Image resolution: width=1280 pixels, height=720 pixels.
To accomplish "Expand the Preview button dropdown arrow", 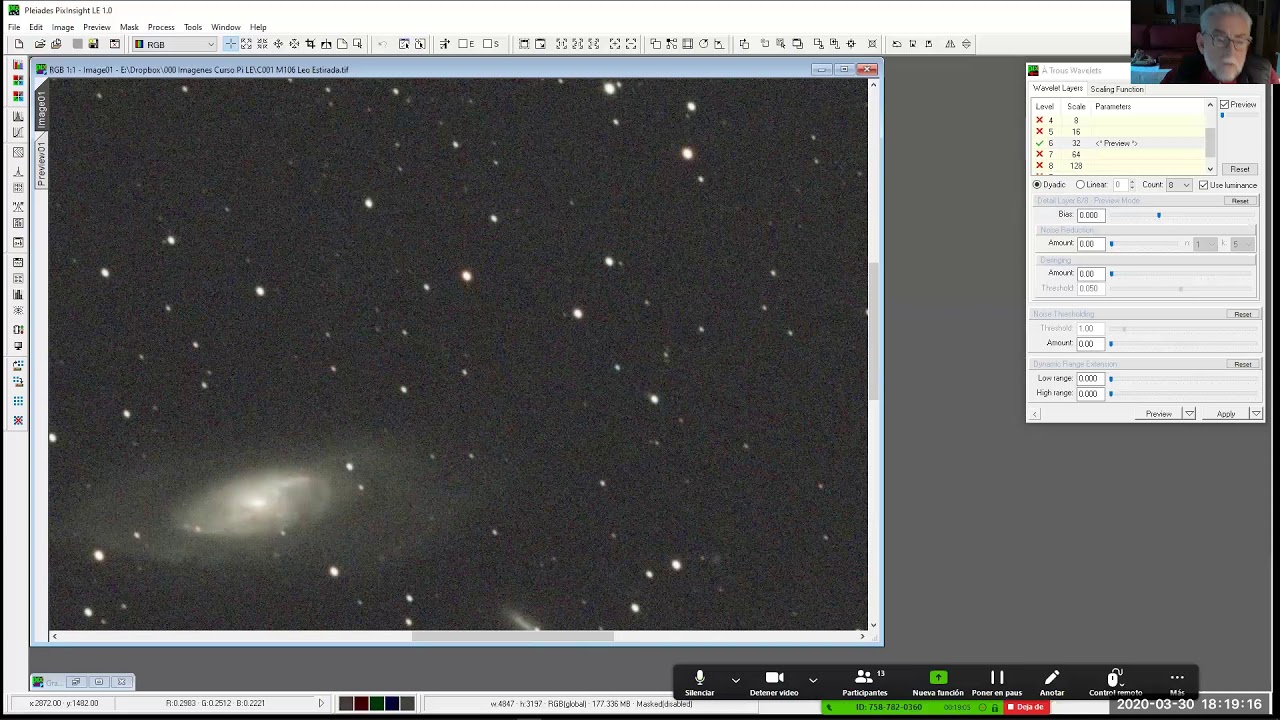I will [x=1189, y=414].
